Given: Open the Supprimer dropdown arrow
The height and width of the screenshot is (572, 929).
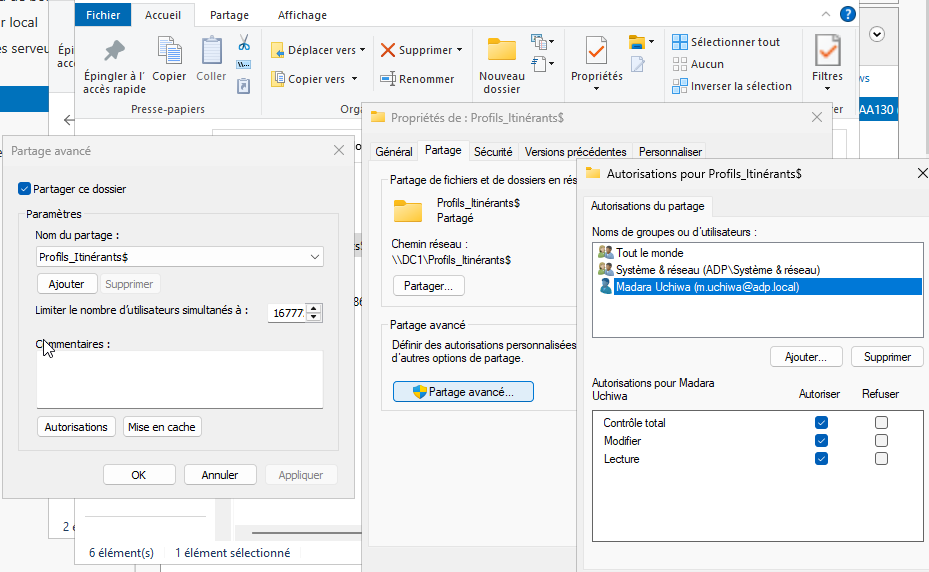Looking at the screenshot, I should coord(459,50).
